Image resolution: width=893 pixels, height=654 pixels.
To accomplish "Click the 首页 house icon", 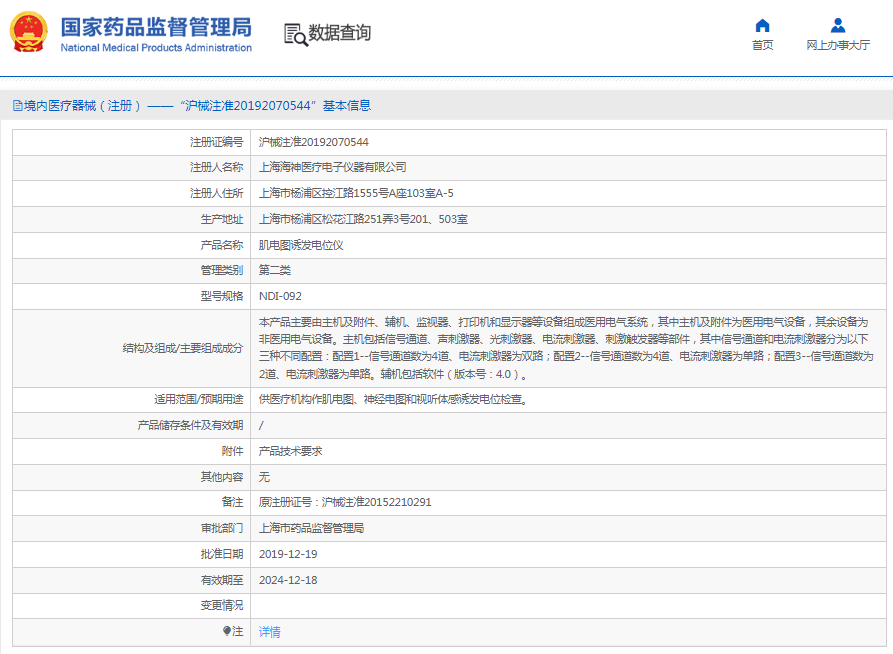I will (x=762, y=25).
